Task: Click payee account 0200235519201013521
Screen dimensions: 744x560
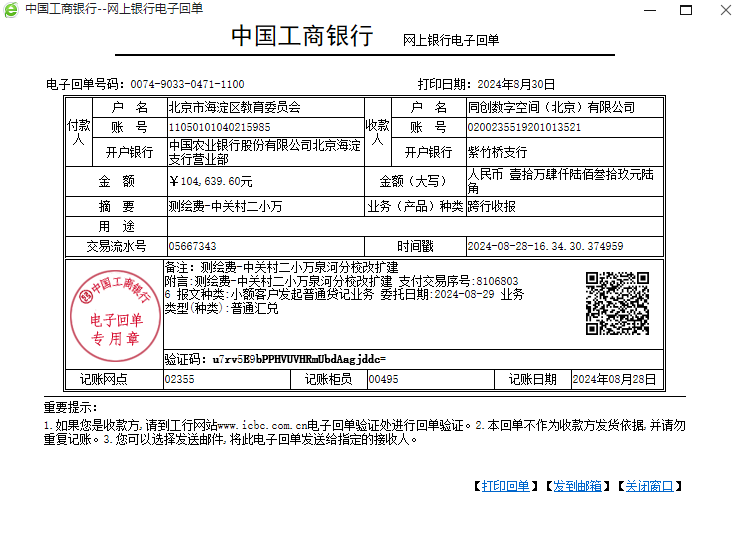Action: (x=524, y=127)
